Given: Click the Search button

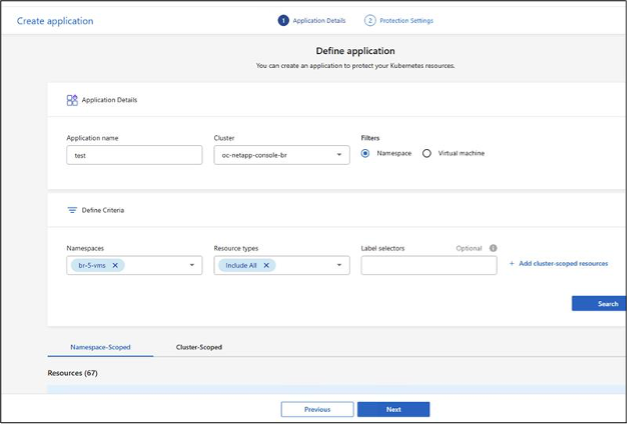Looking at the screenshot, I should (x=599, y=303).
